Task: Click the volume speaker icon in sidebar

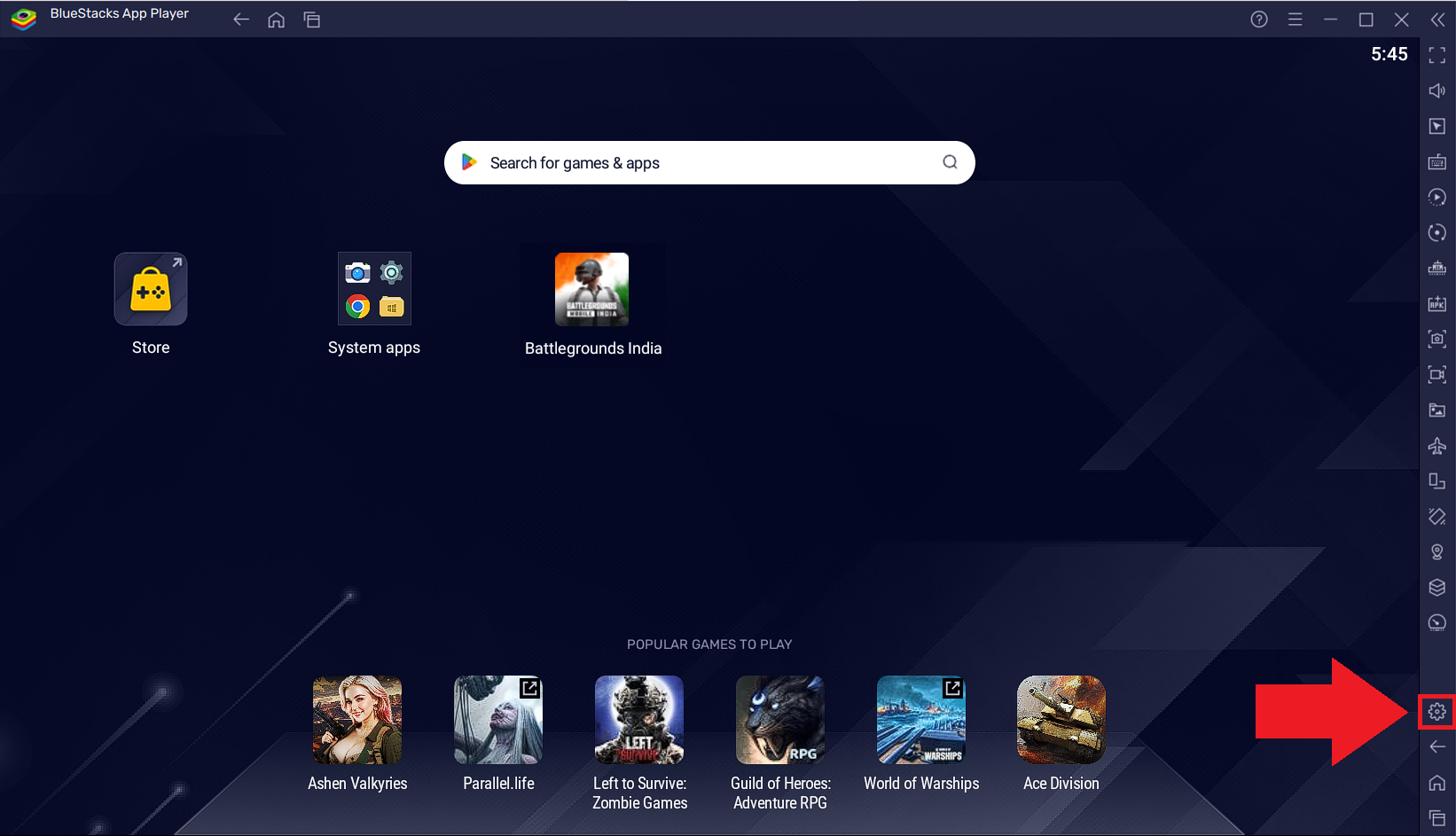Action: (x=1437, y=90)
